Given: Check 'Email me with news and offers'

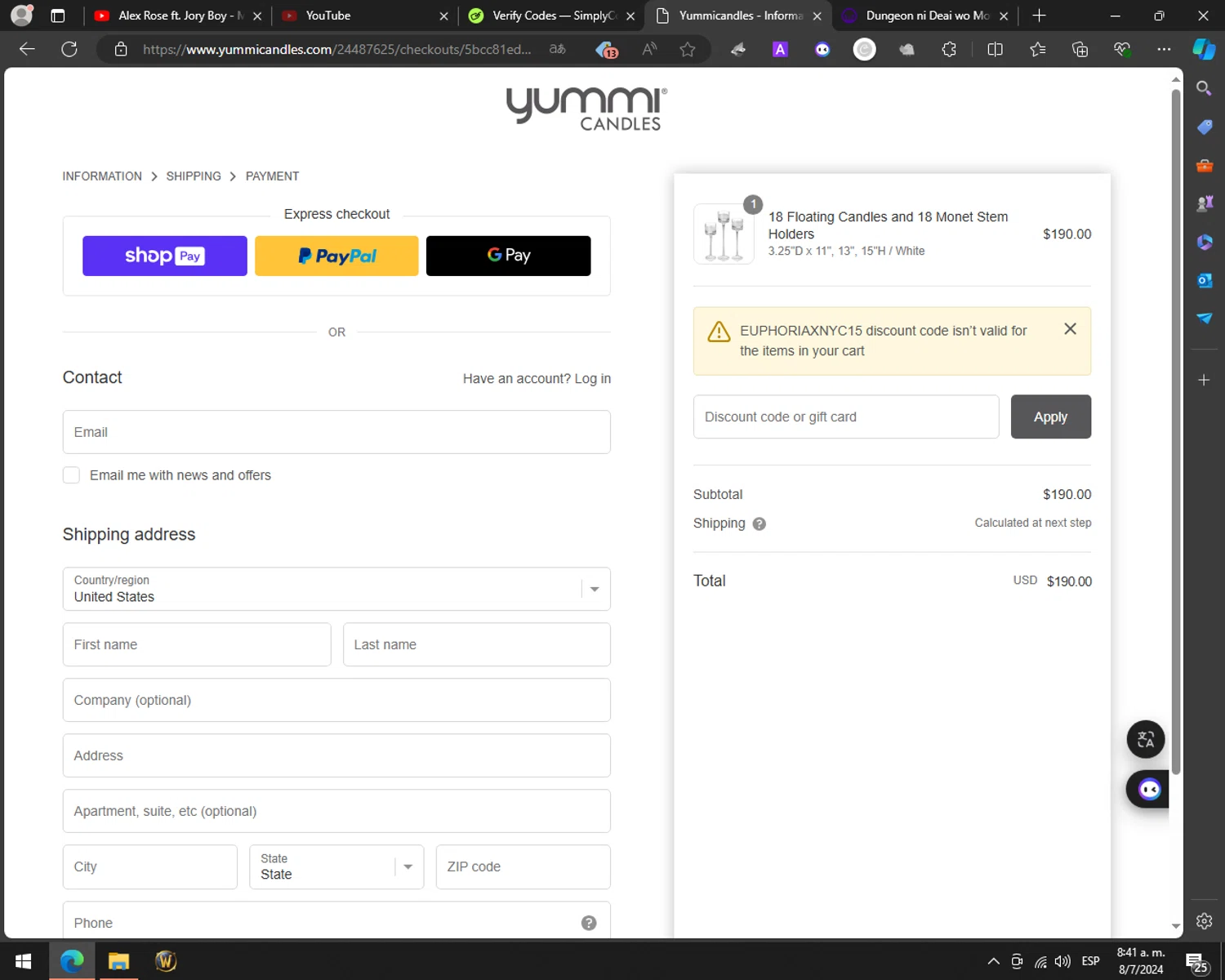Looking at the screenshot, I should click(x=72, y=475).
